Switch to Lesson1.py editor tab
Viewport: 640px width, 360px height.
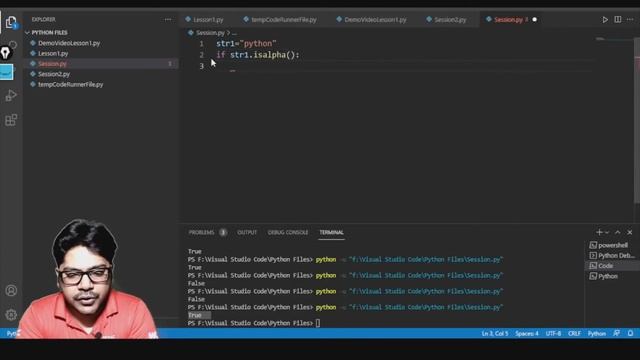207,20
